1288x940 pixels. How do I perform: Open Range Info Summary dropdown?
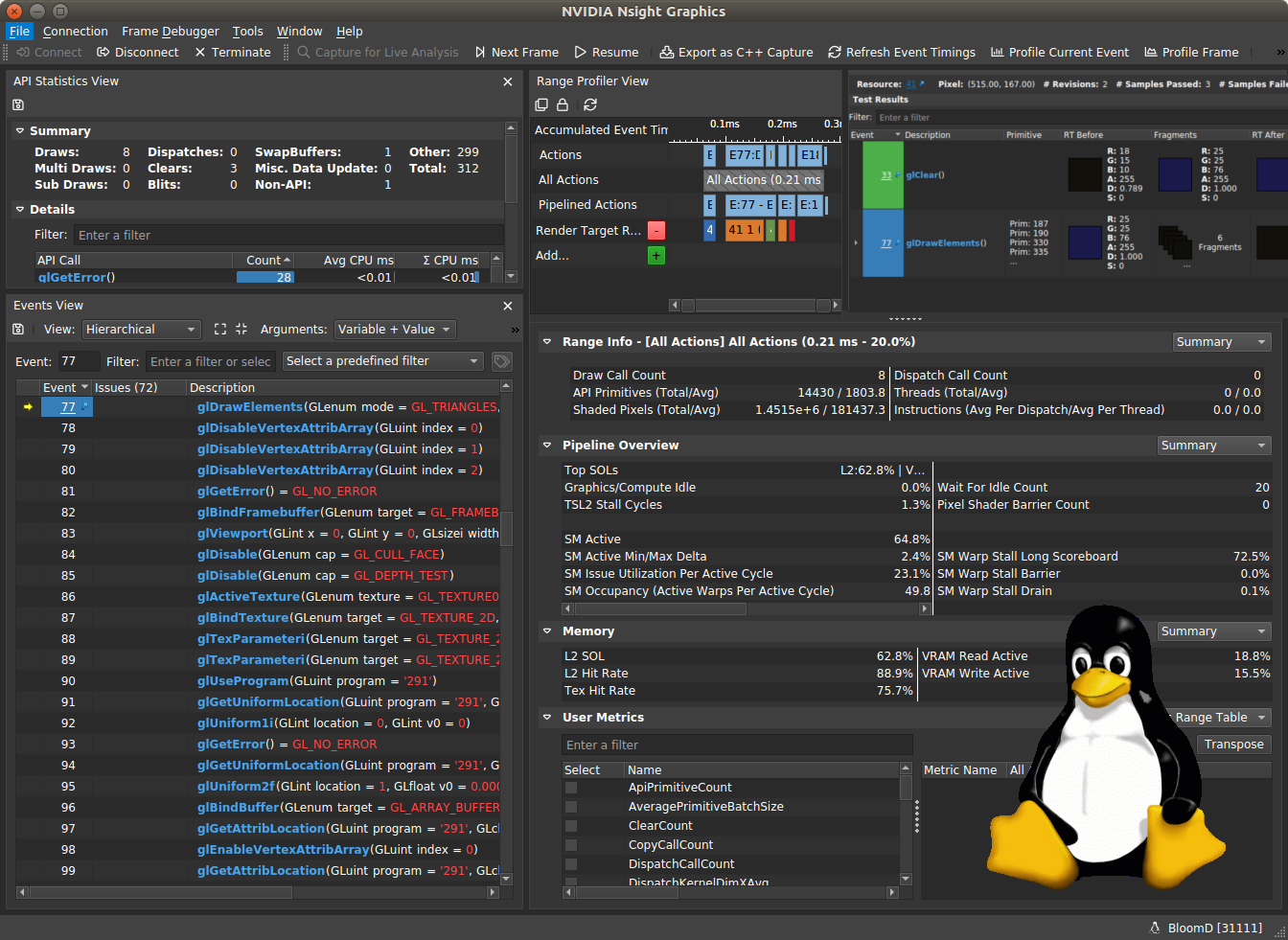coord(1223,342)
